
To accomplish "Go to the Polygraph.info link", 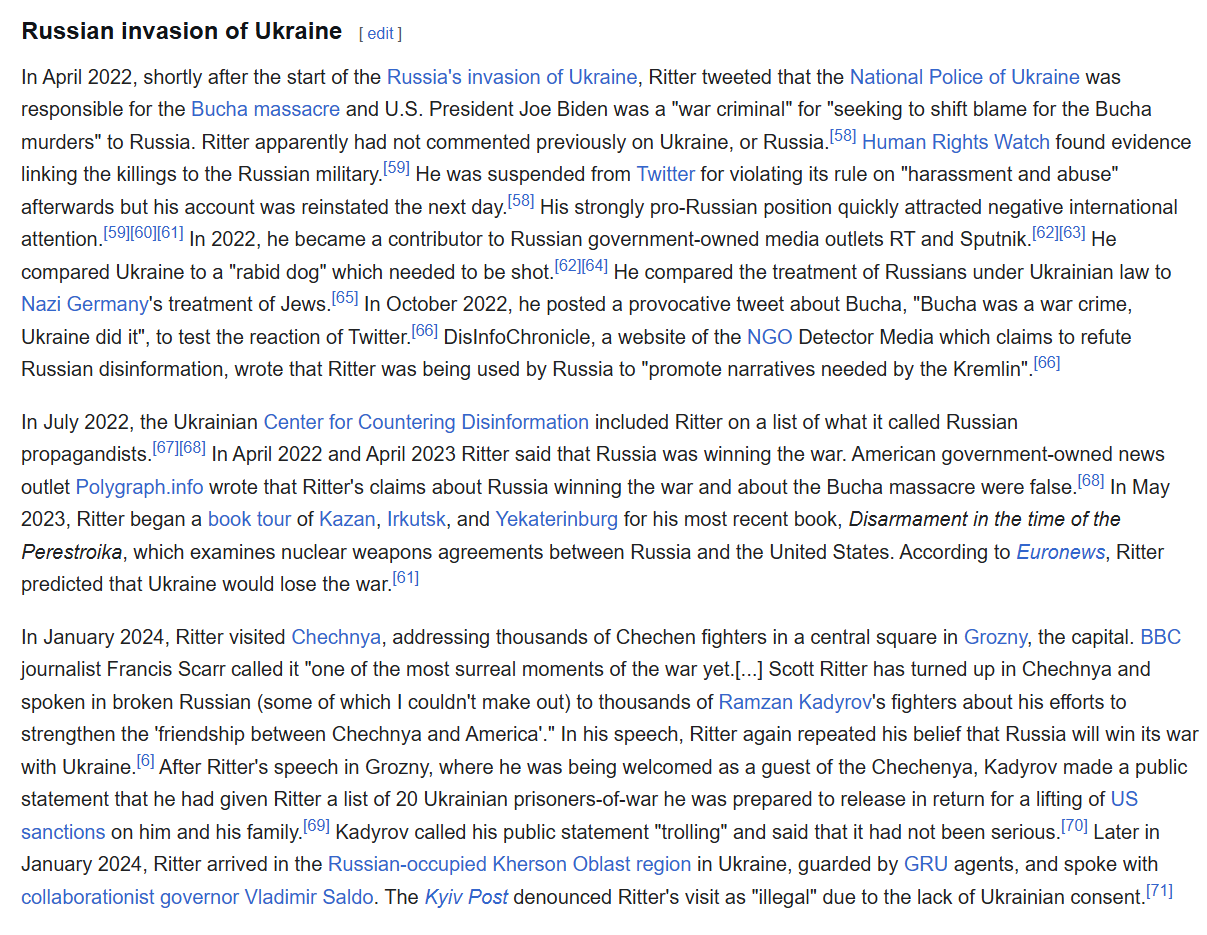I will 139,487.
